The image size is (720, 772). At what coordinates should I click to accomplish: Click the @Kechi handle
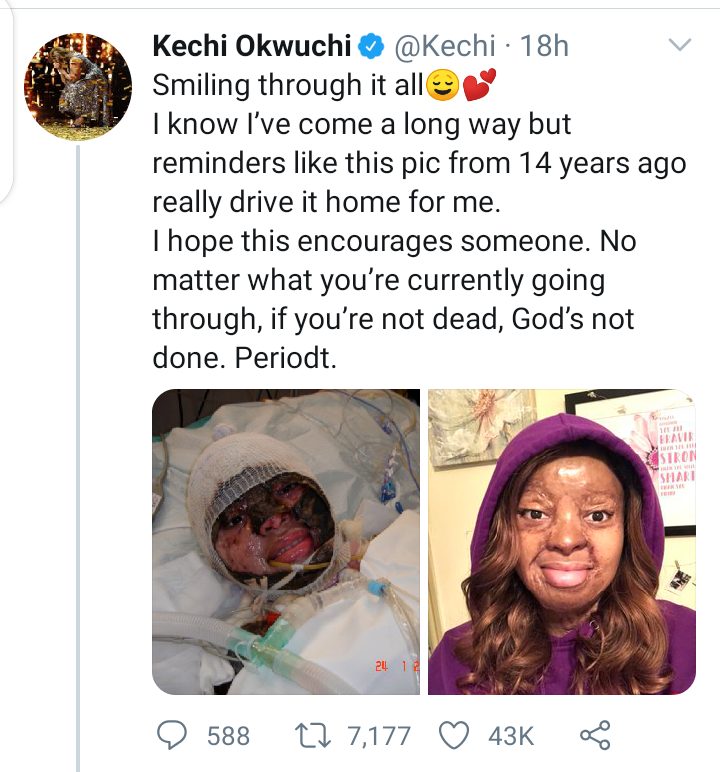446,46
